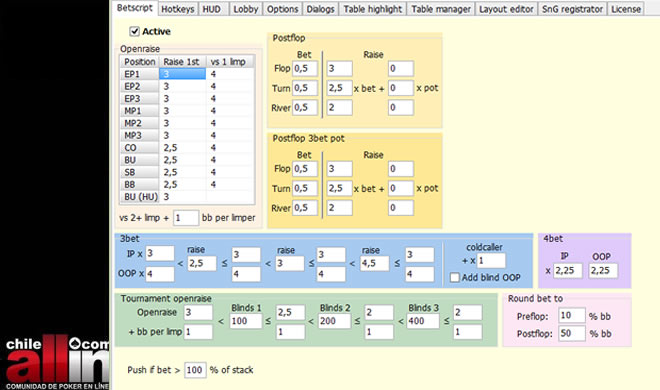This screenshot has width=660, height=390.
Task: Switch to the Hotkeys tab
Action: click(178, 9)
